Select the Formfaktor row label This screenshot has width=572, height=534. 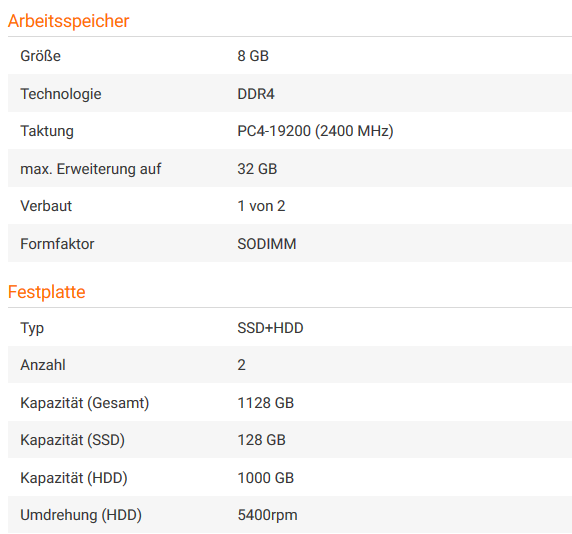pos(57,244)
